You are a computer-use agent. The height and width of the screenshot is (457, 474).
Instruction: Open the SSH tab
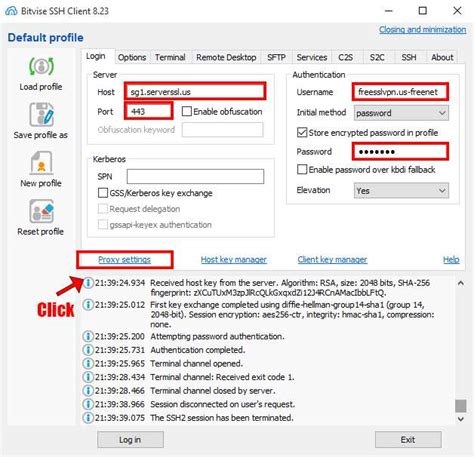coord(409,57)
